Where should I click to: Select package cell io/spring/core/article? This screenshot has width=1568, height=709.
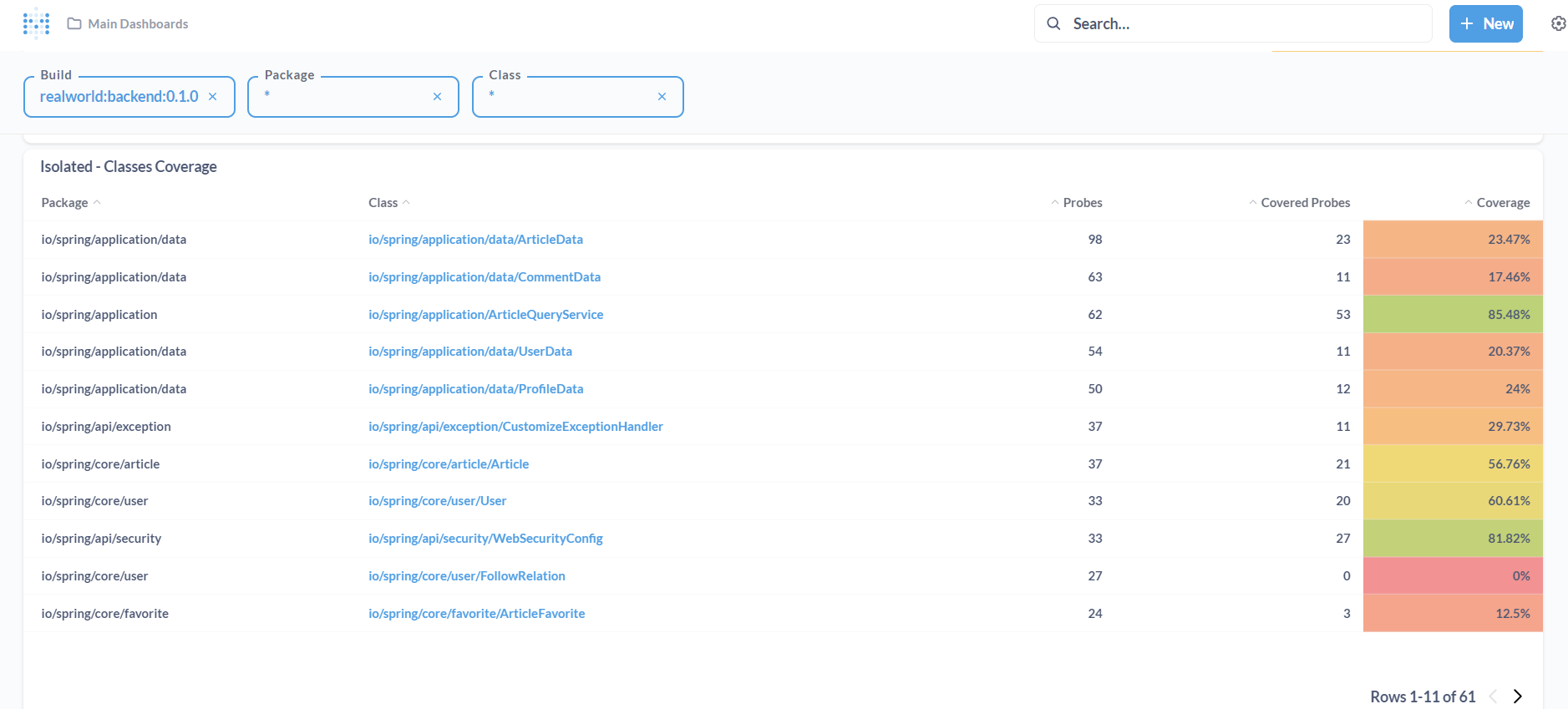point(100,464)
